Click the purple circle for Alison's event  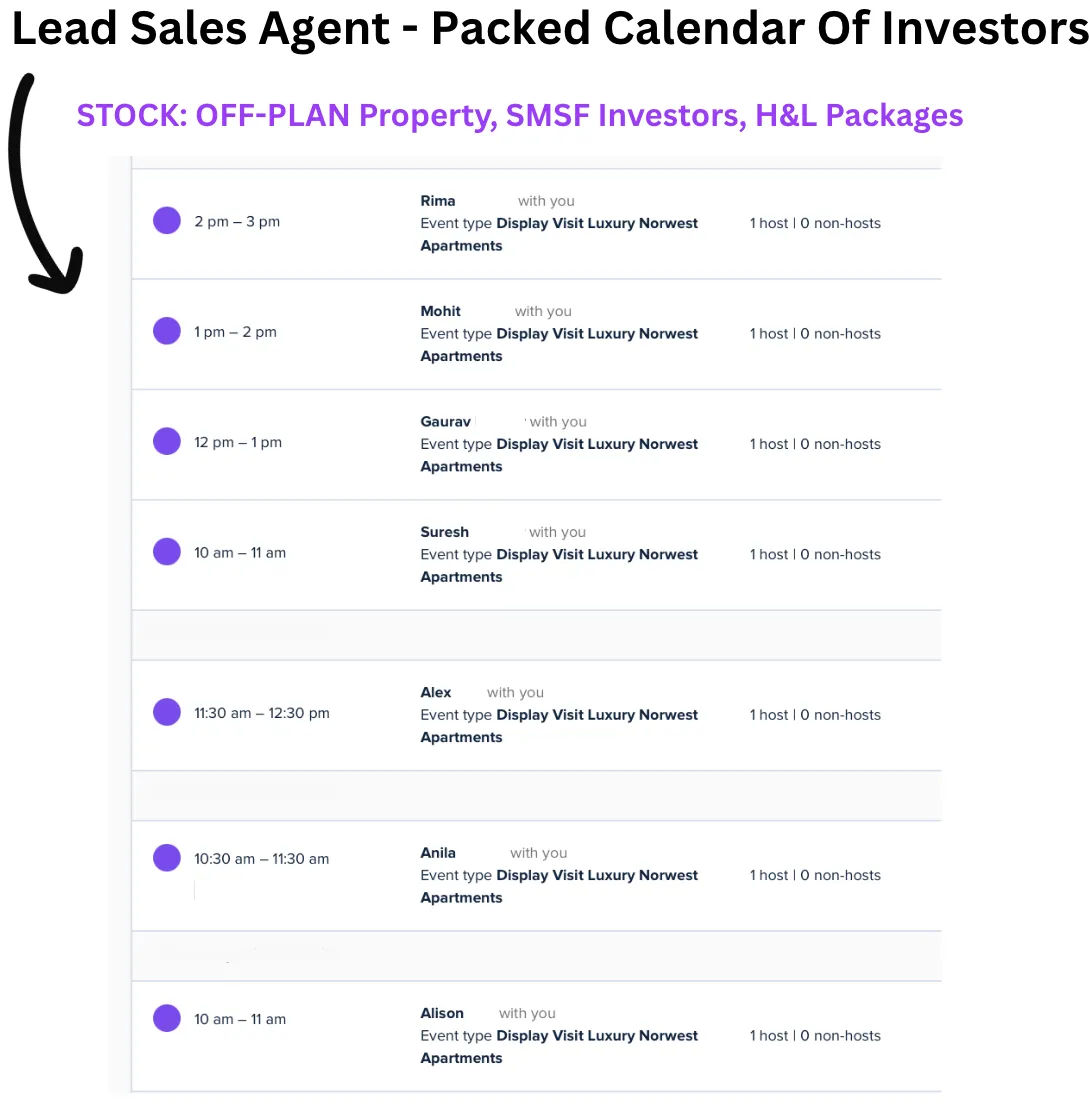pyautogui.click(x=167, y=1018)
